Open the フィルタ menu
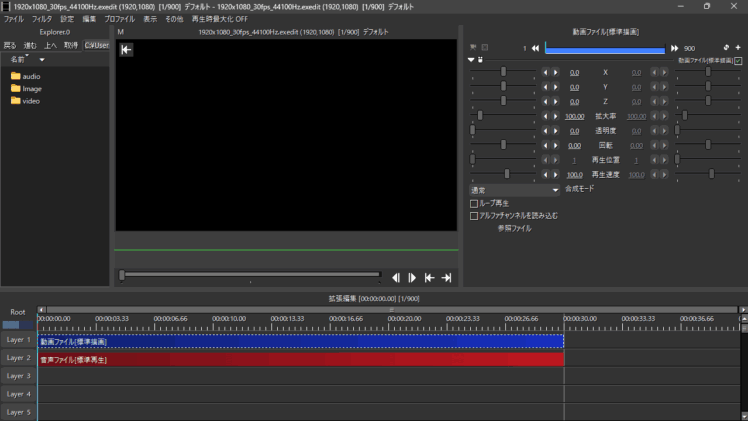Viewport: 748px width, 421px height. (41, 19)
